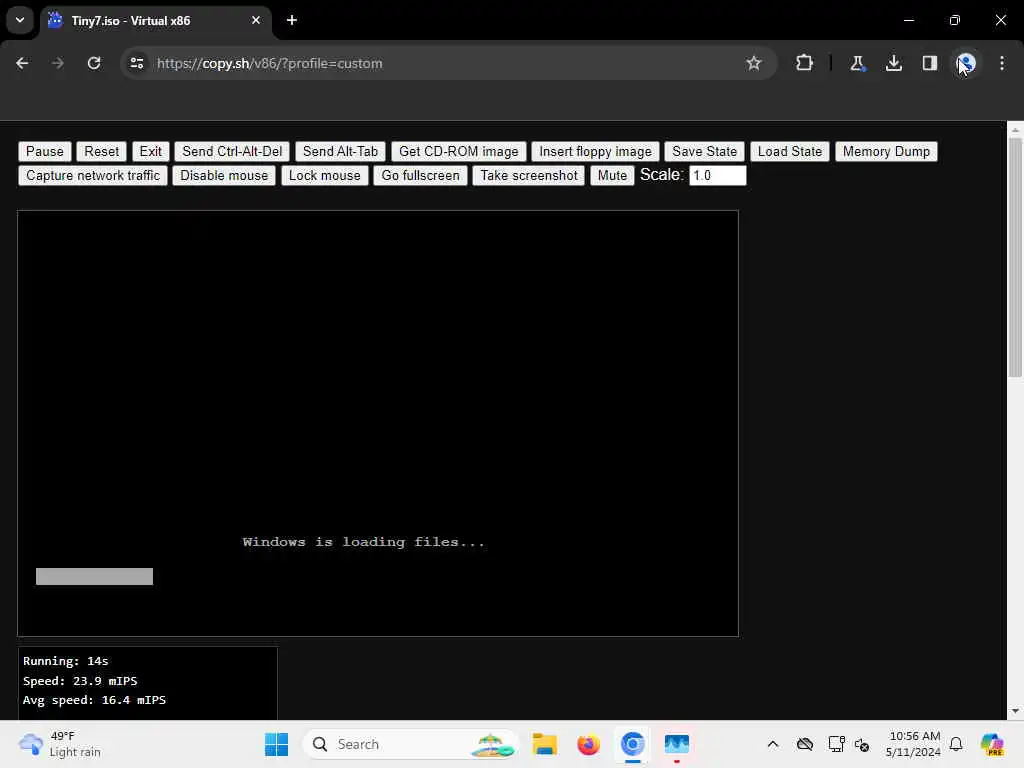The width and height of the screenshot is (1024, 768).
Task: Click the Speed: 23.9 mIPS text
Action: click(x=80, y=680)
